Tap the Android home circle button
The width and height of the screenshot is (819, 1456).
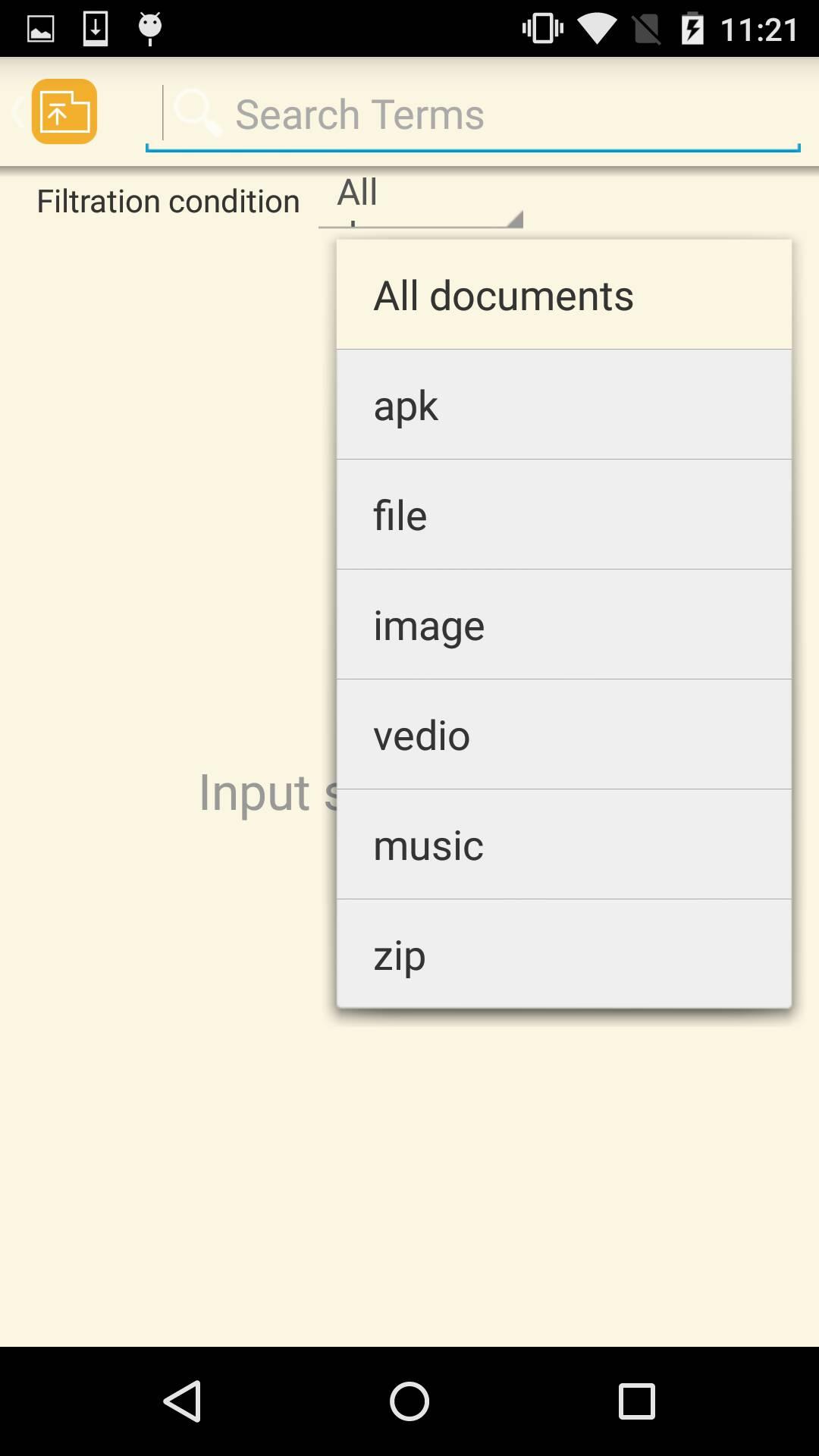click(x=409, y=1401)
